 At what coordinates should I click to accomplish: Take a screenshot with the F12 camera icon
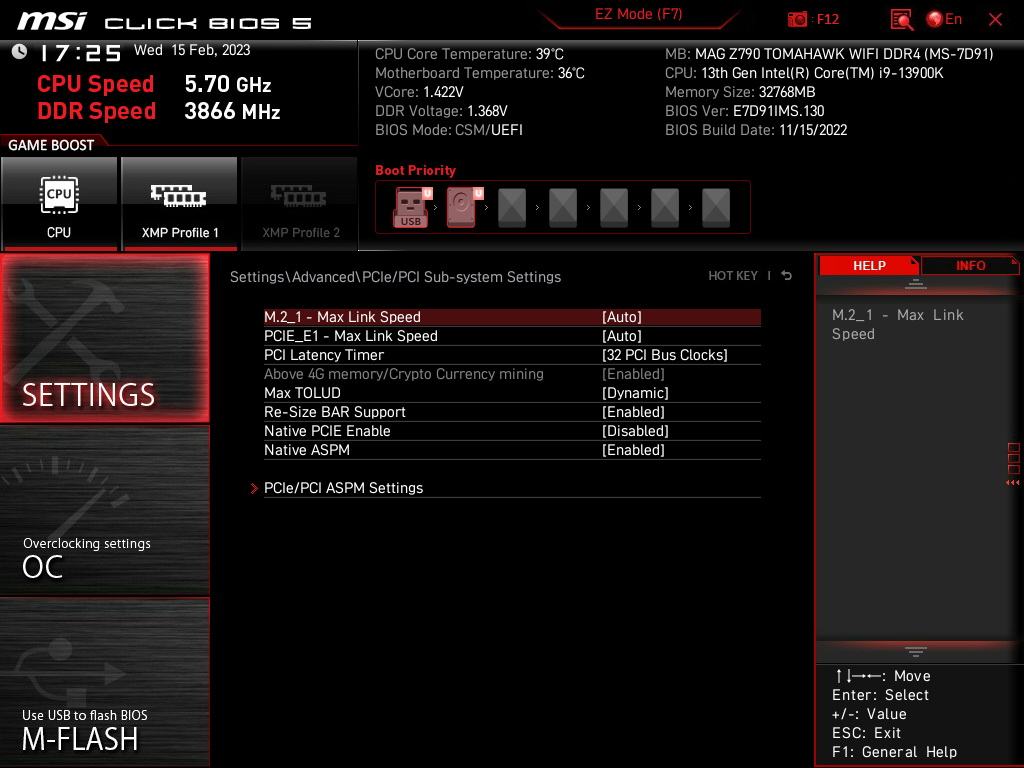click(797, 19)
